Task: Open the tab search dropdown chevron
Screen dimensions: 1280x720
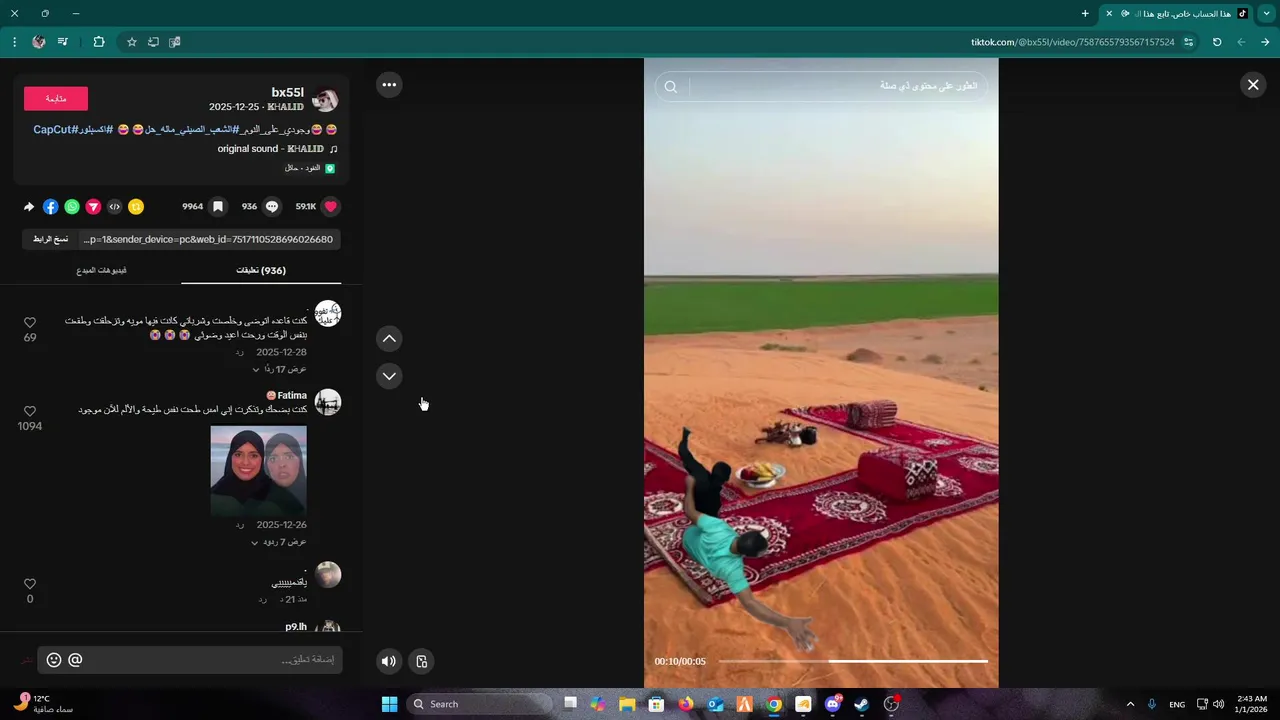Action: tap(1266, 14)
